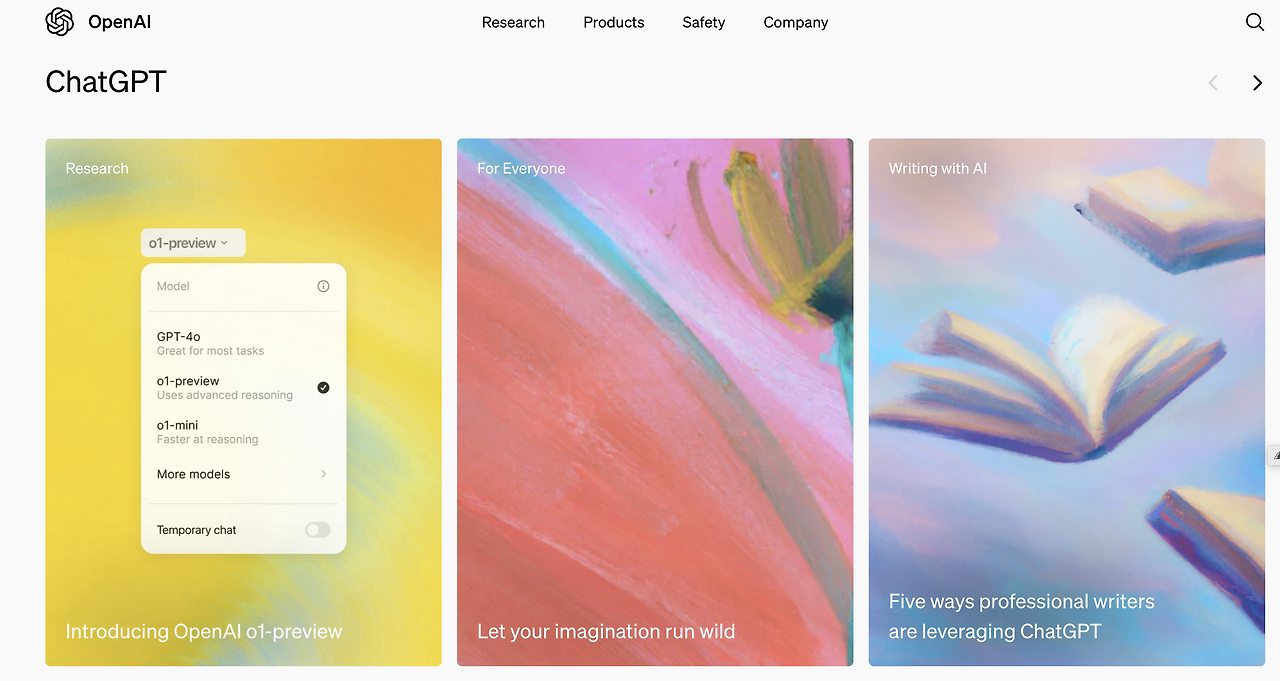Click the OpenAI wordmark text
The width and height of the screenshot is (1280, 681).
(120, 22)
